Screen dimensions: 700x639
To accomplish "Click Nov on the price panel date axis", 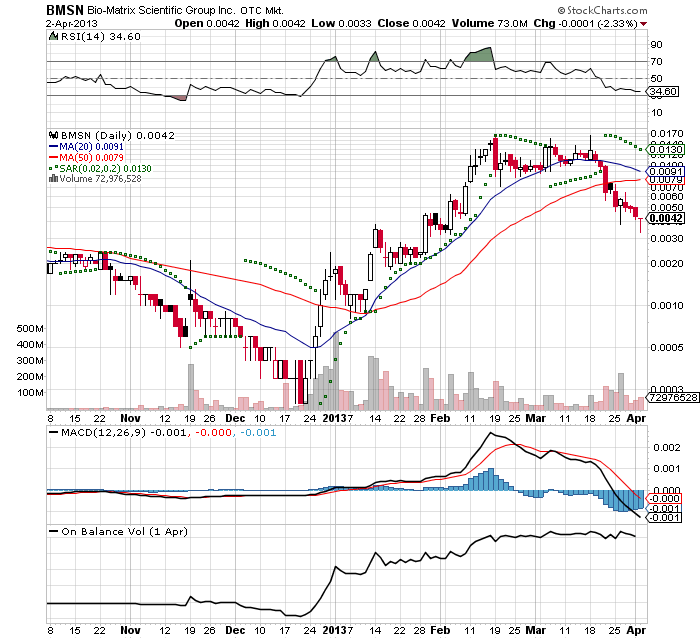I will point(130,418).
